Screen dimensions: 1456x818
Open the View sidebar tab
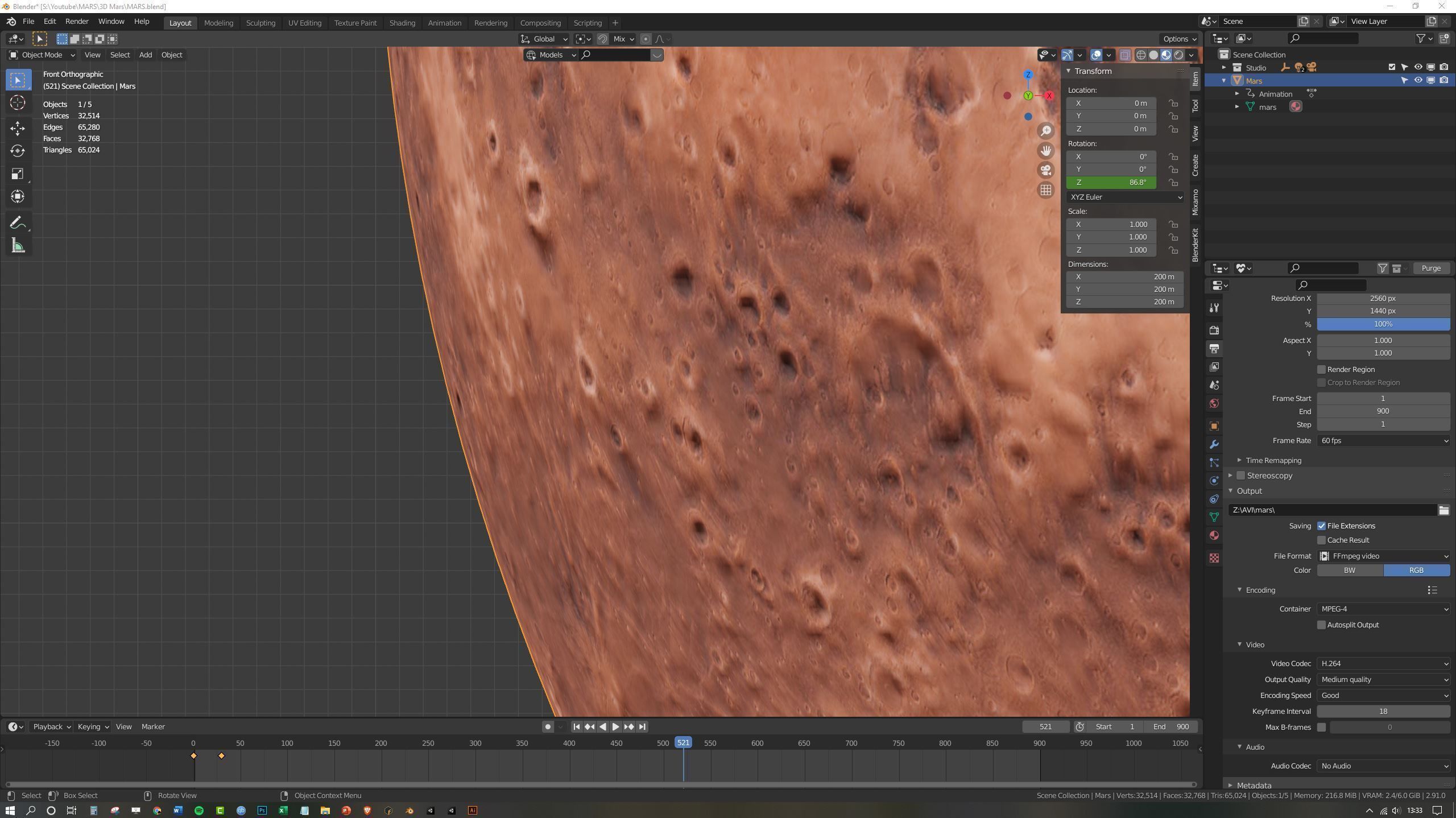point(1196,134)
